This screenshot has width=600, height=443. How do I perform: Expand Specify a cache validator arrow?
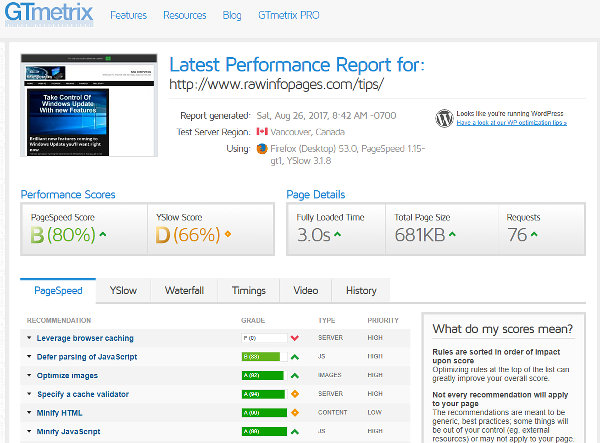[x=29, y=394]
